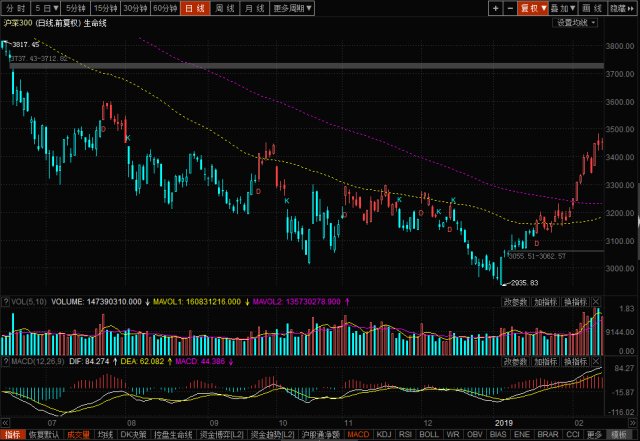The height and width of the screenshot is (441, 640).
Task: Toggle the 成交量 indicator at bottom
Action: tap(78, 435)
